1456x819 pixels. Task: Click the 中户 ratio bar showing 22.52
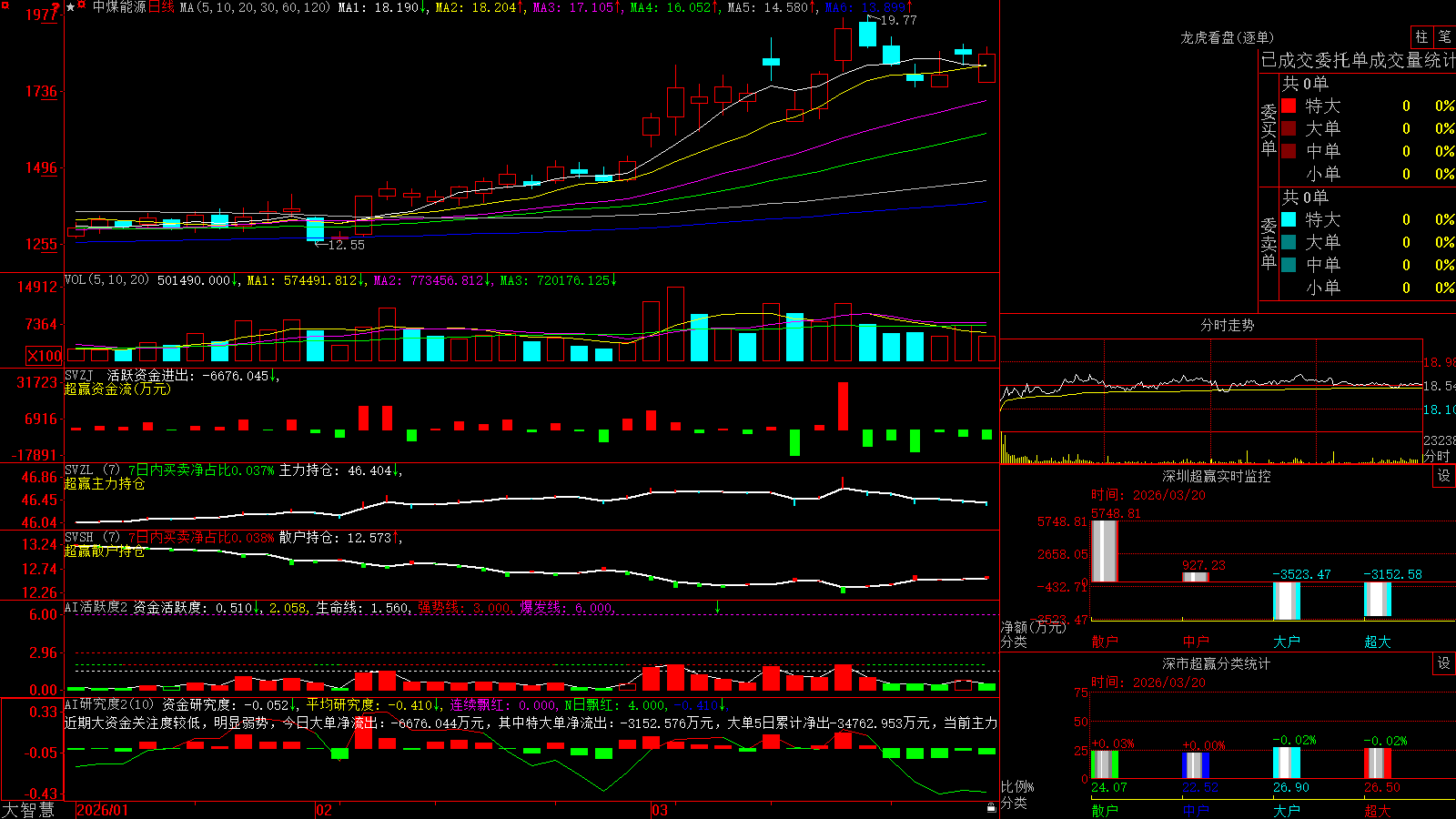point(1195,765)
